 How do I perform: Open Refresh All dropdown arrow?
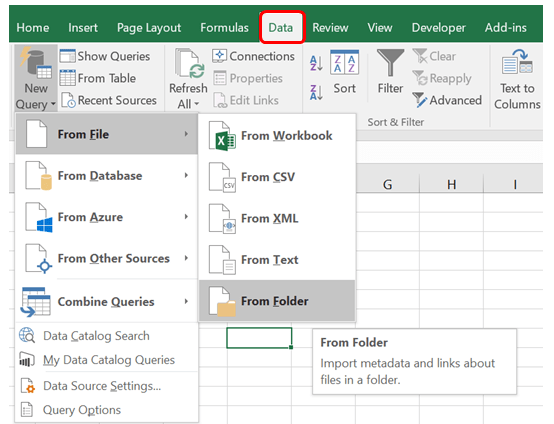pos(197,104)
